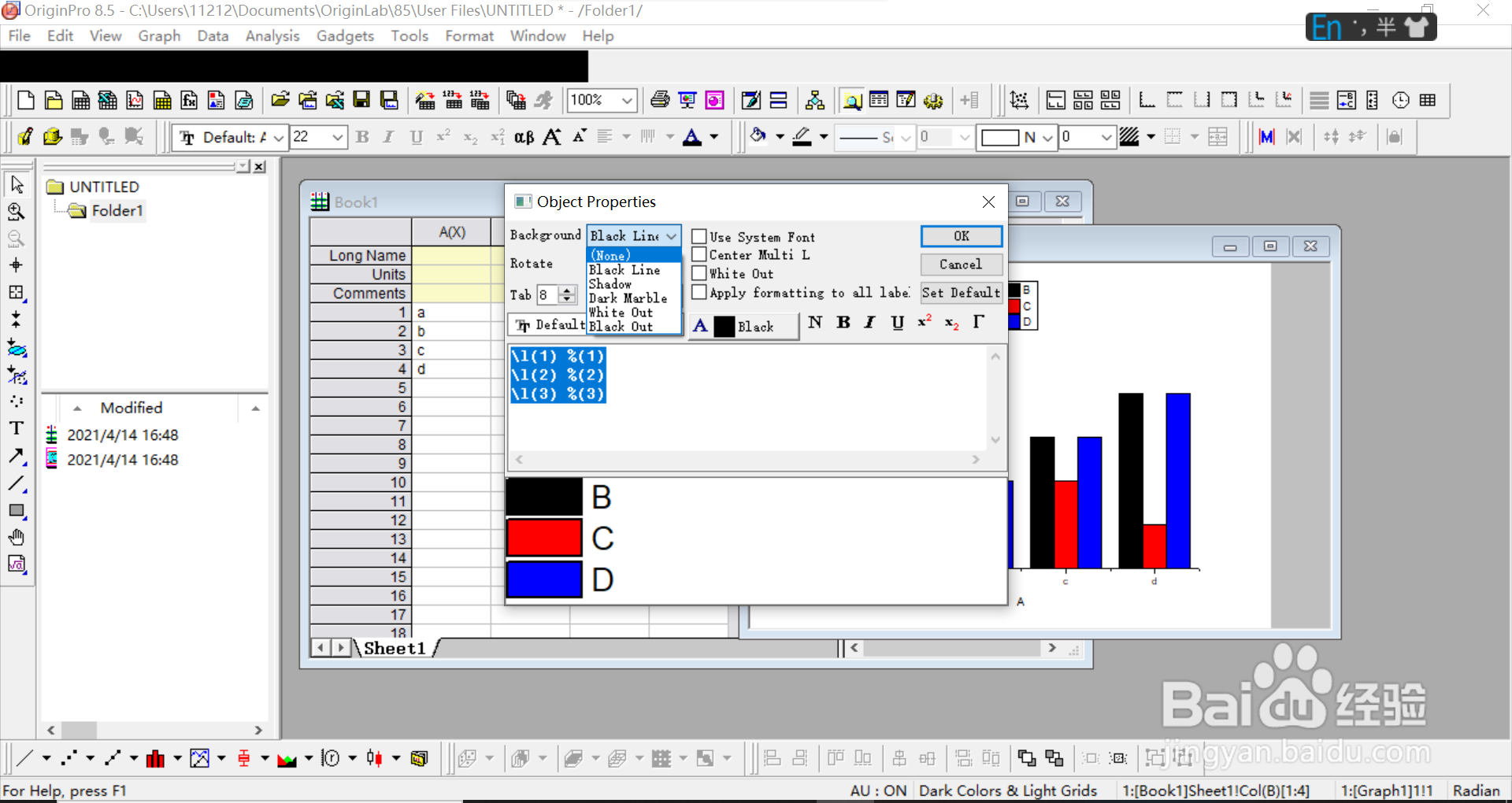Open the Graph menu
The height and width of the screenshot is (803, 1512).
[x=159, y=35]
